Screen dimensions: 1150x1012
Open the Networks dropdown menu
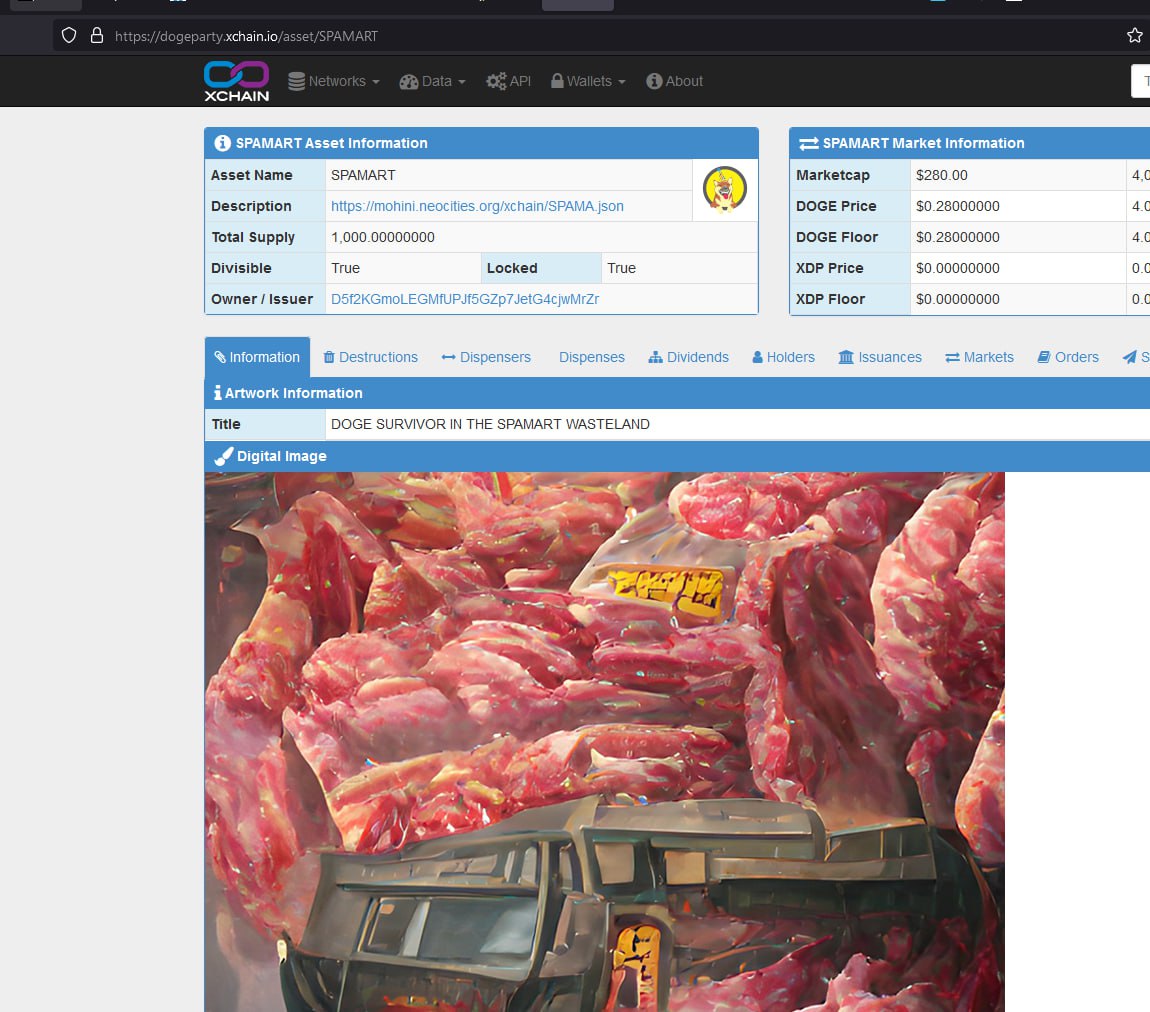(x=334, y=81)
